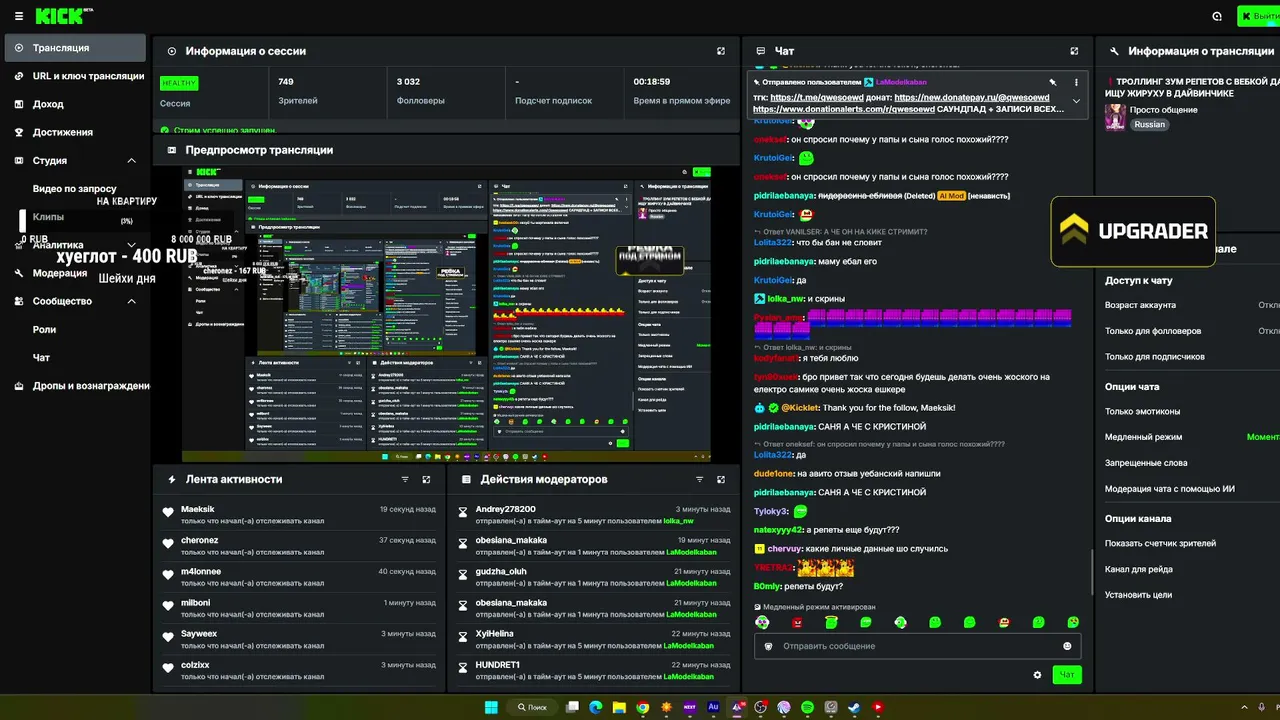Click the burger emote in quick emotes
This screenshot has height=720, width=1280.
[1004, 622]
